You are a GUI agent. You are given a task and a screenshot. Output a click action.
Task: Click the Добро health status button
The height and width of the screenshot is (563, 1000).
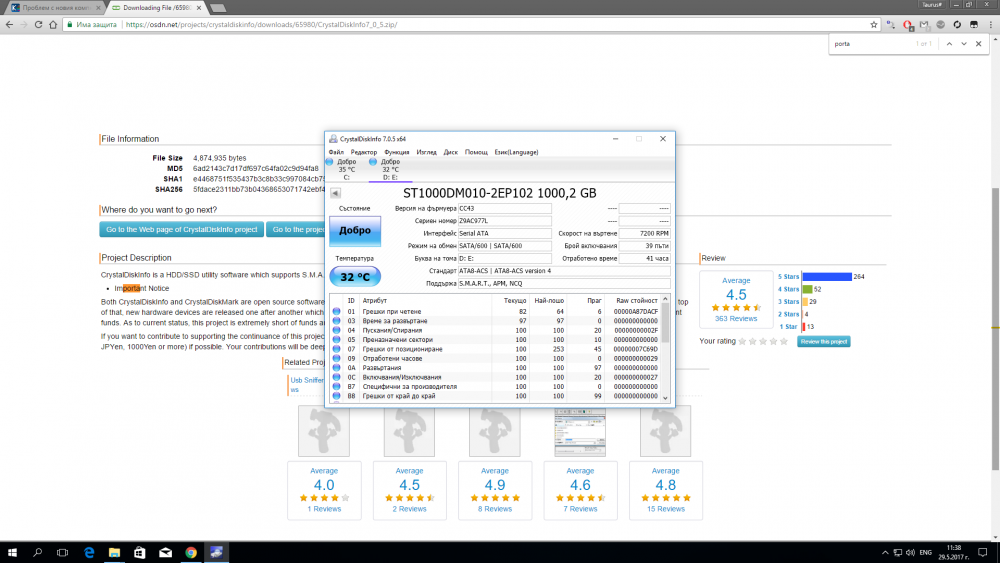pos(355,231)
